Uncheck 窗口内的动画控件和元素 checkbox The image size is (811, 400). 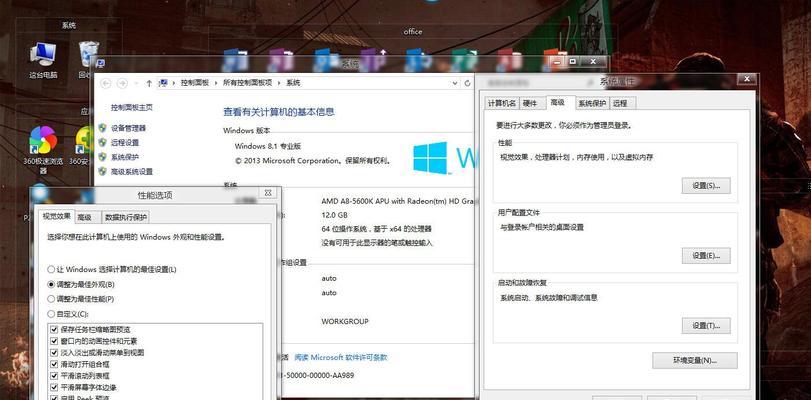coord(54,341)
